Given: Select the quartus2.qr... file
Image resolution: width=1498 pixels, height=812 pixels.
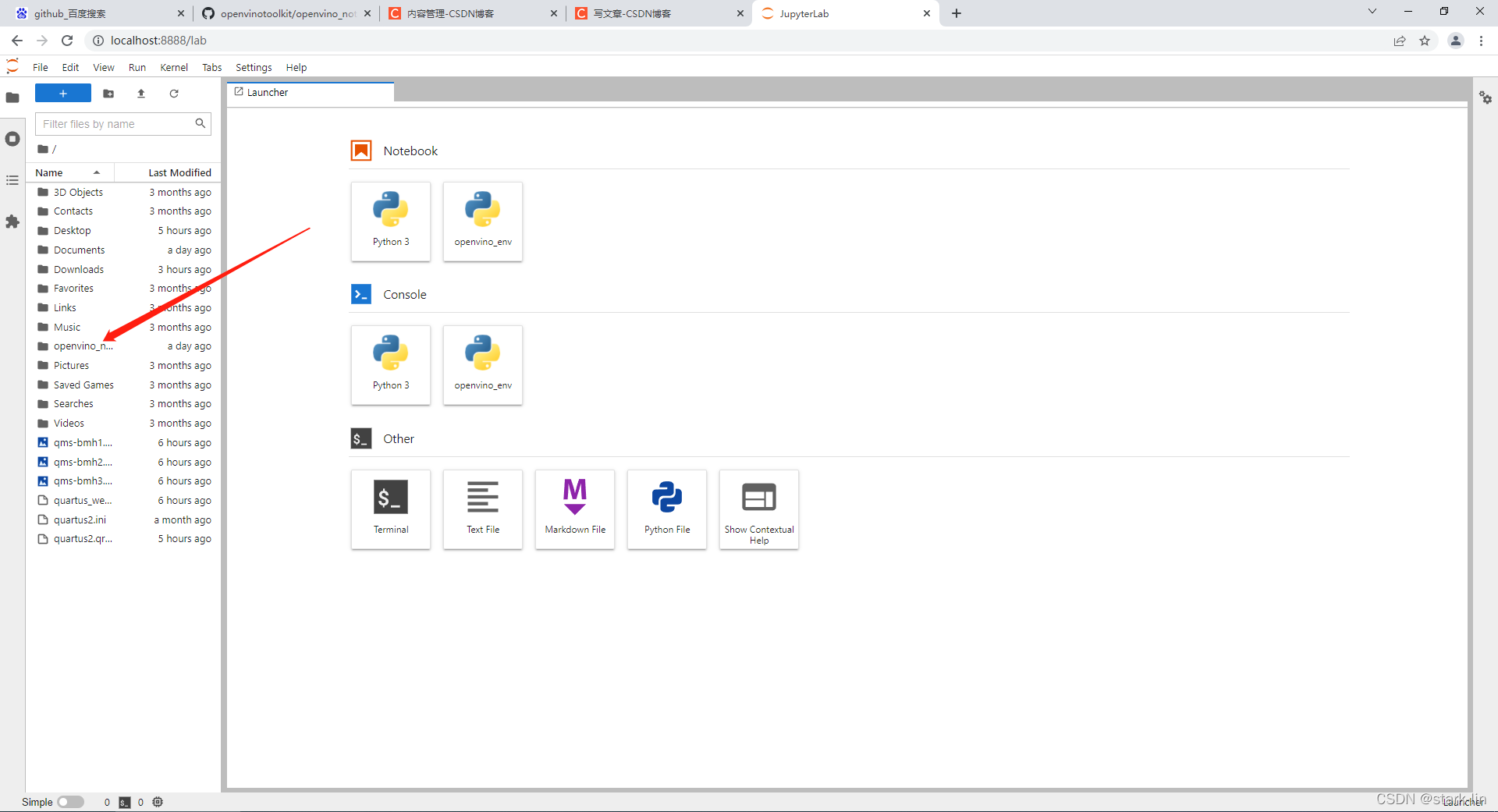Looking at the screenshot, I should (124, 539).
